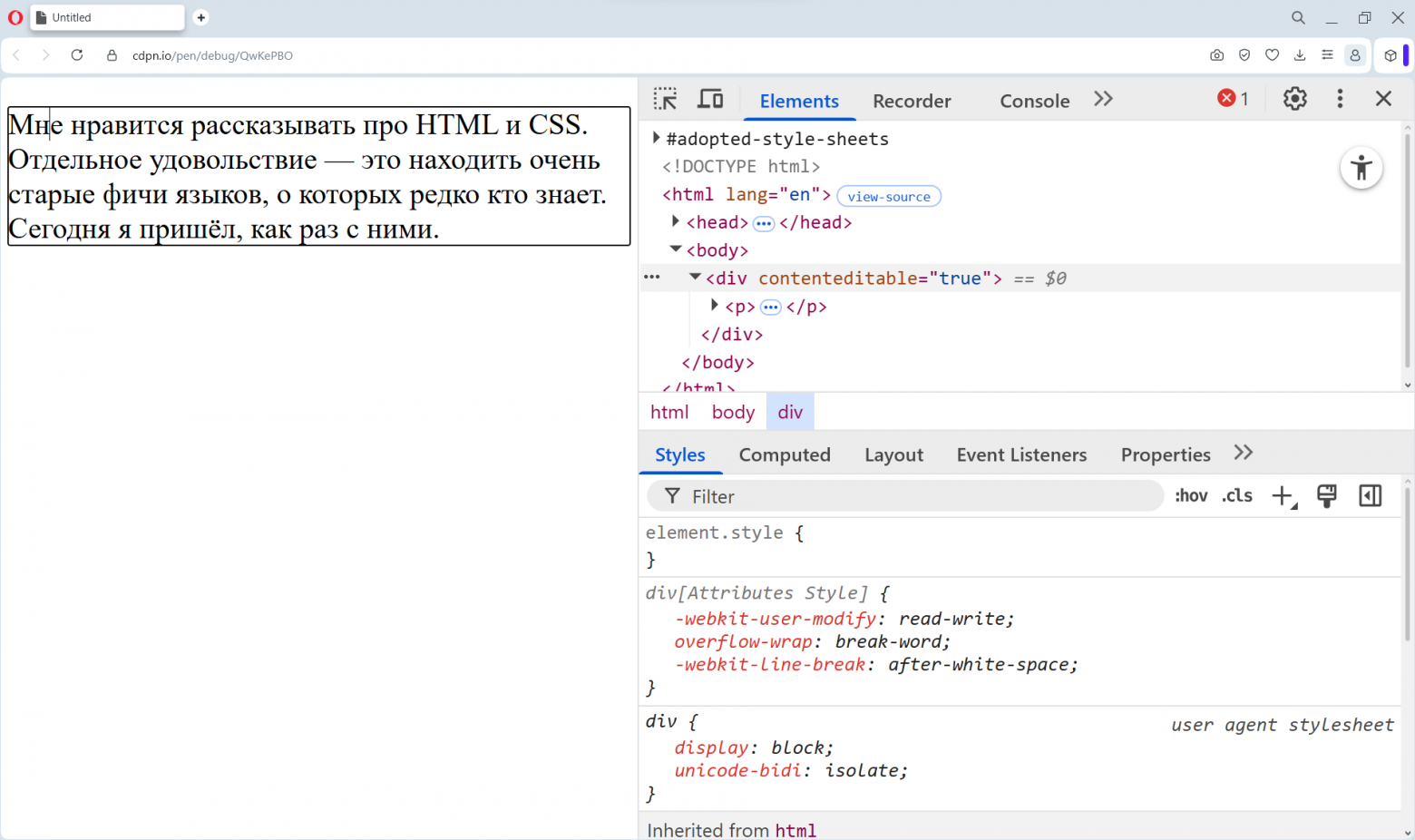Open the Event Listeners sidebar tab
1415x840 pixels.
tap(1021, 454)
